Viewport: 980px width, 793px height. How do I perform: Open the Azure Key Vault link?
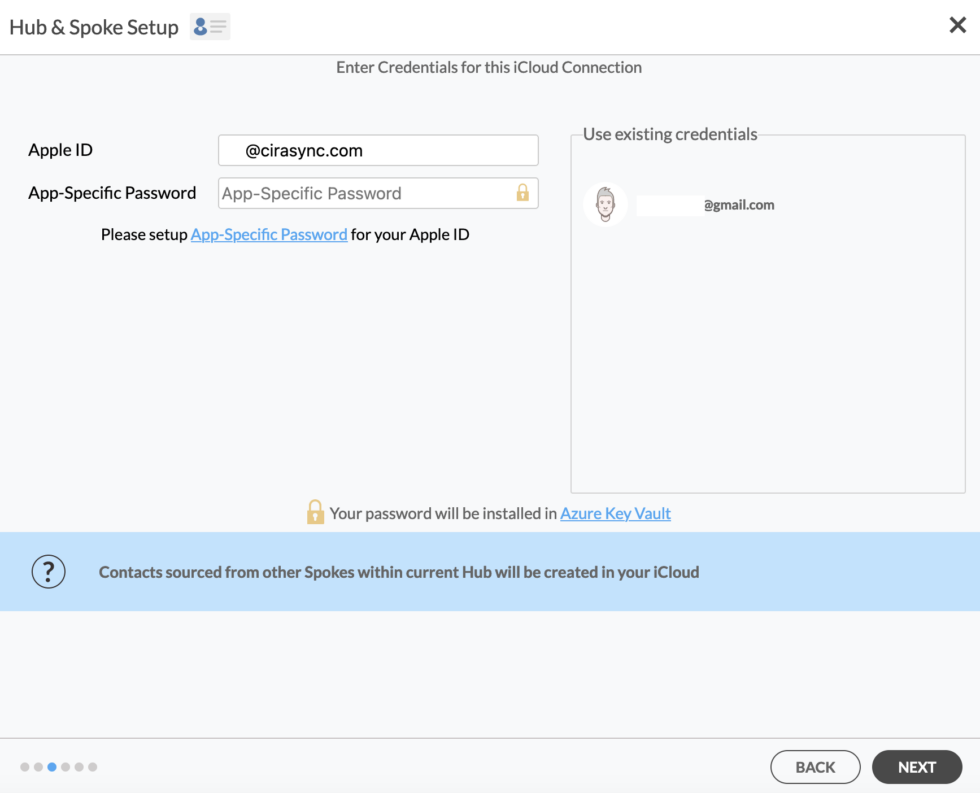615,513
